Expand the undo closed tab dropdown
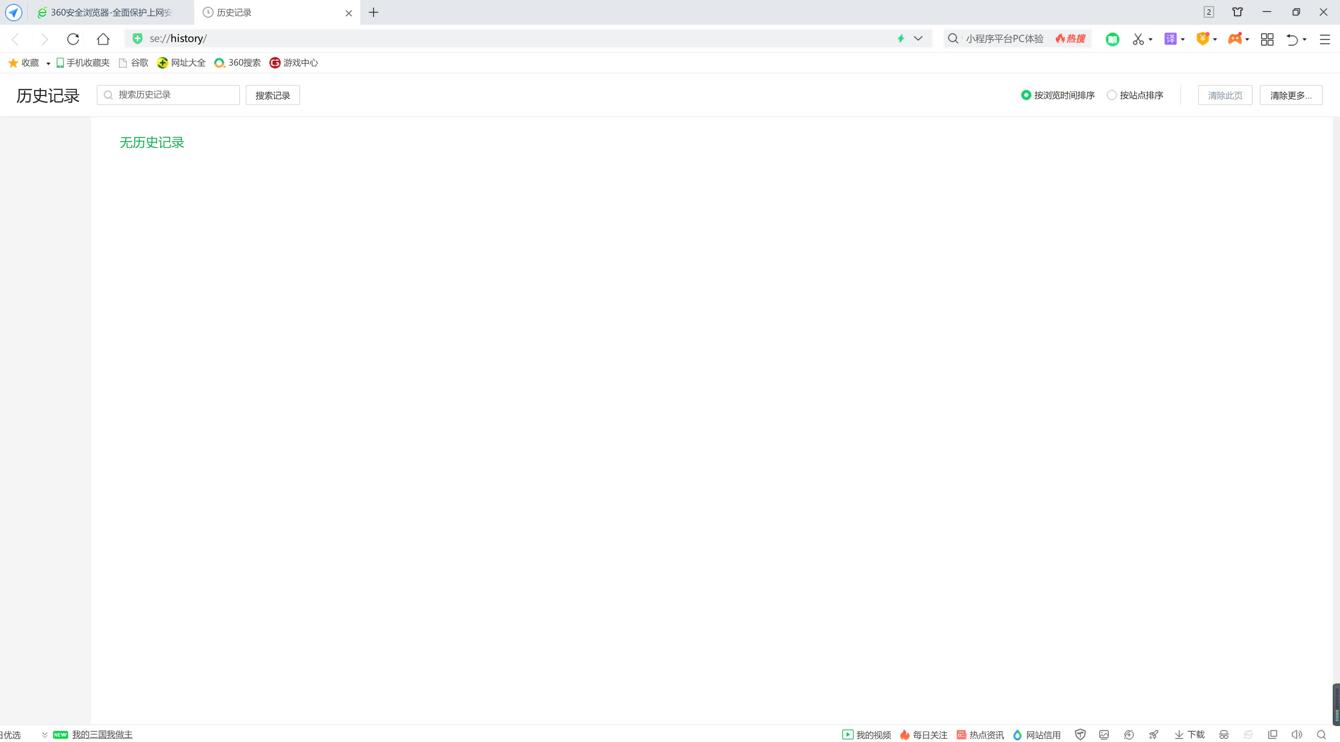Image resolution: width=1340 pixels, height=742 pixels. click(1304, 40)
